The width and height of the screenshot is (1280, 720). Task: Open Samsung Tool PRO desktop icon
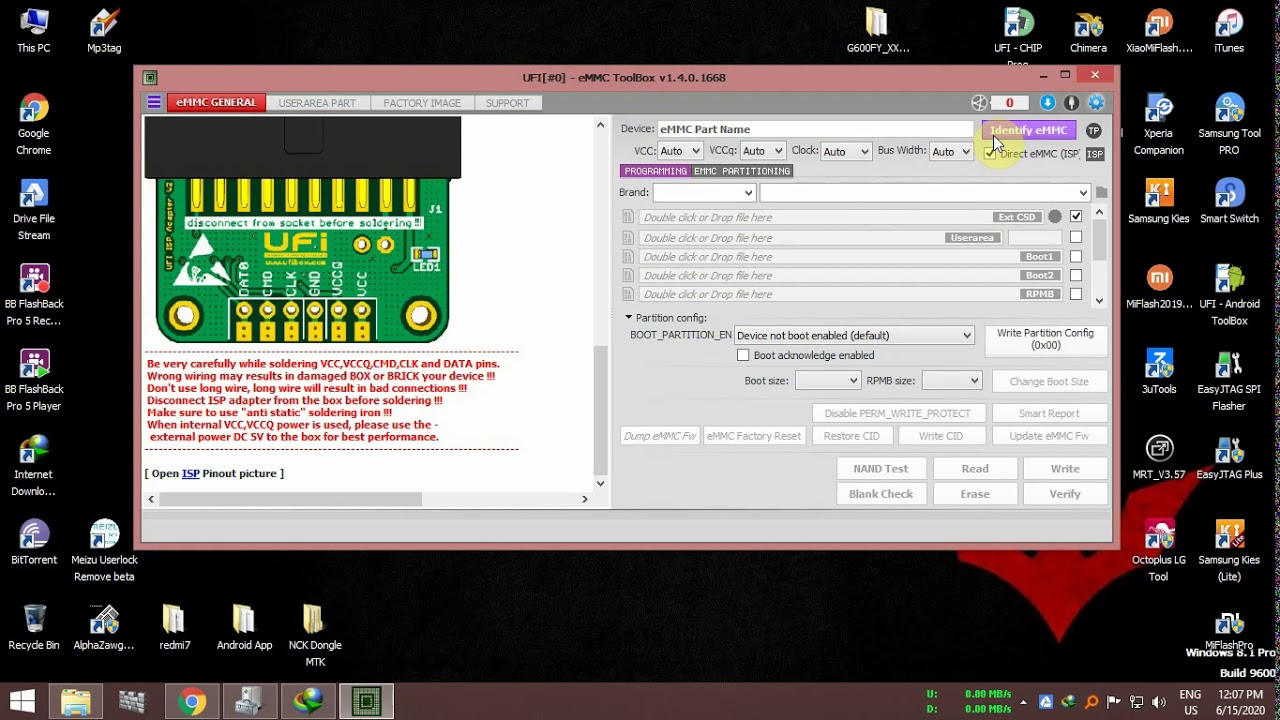(1229, 126)
